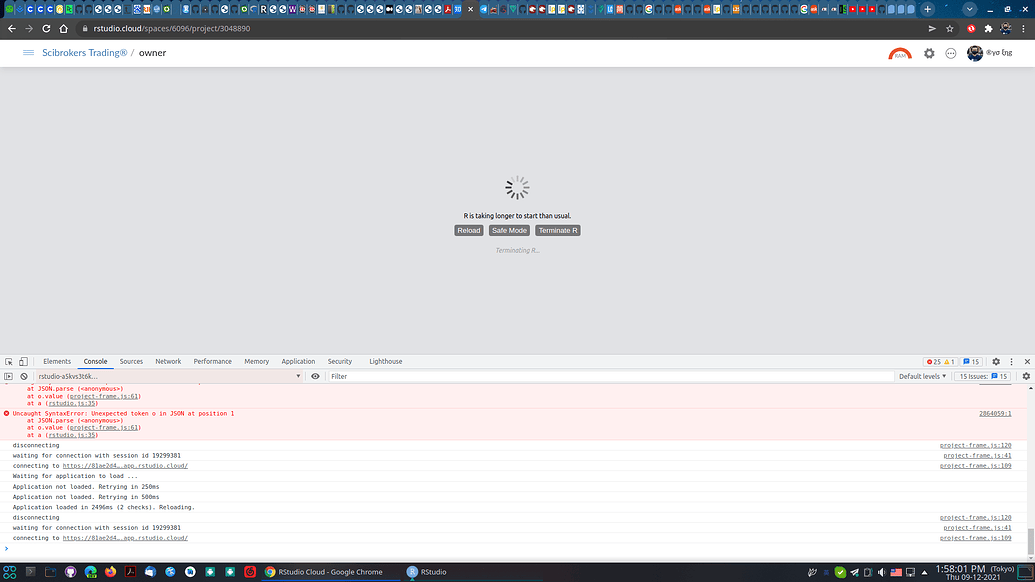
Task: Switch to the Application tab
Action: [x=298, y=362]
